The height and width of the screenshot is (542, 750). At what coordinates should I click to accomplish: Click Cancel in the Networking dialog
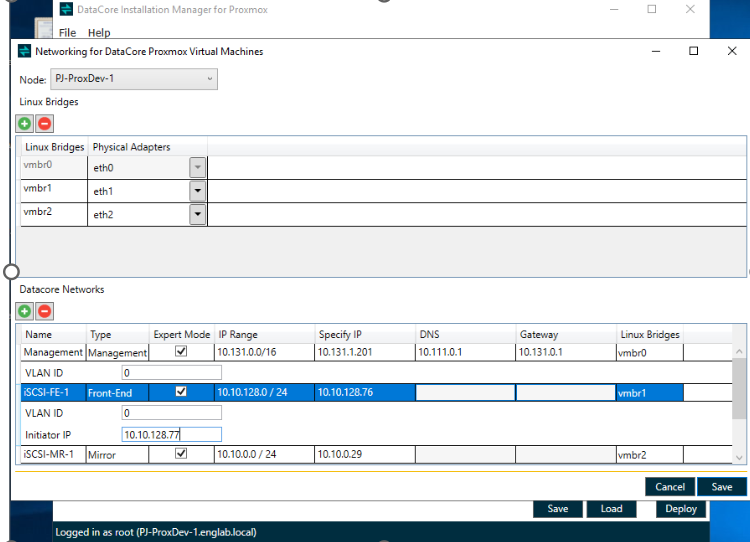click(x=670, y=487)
